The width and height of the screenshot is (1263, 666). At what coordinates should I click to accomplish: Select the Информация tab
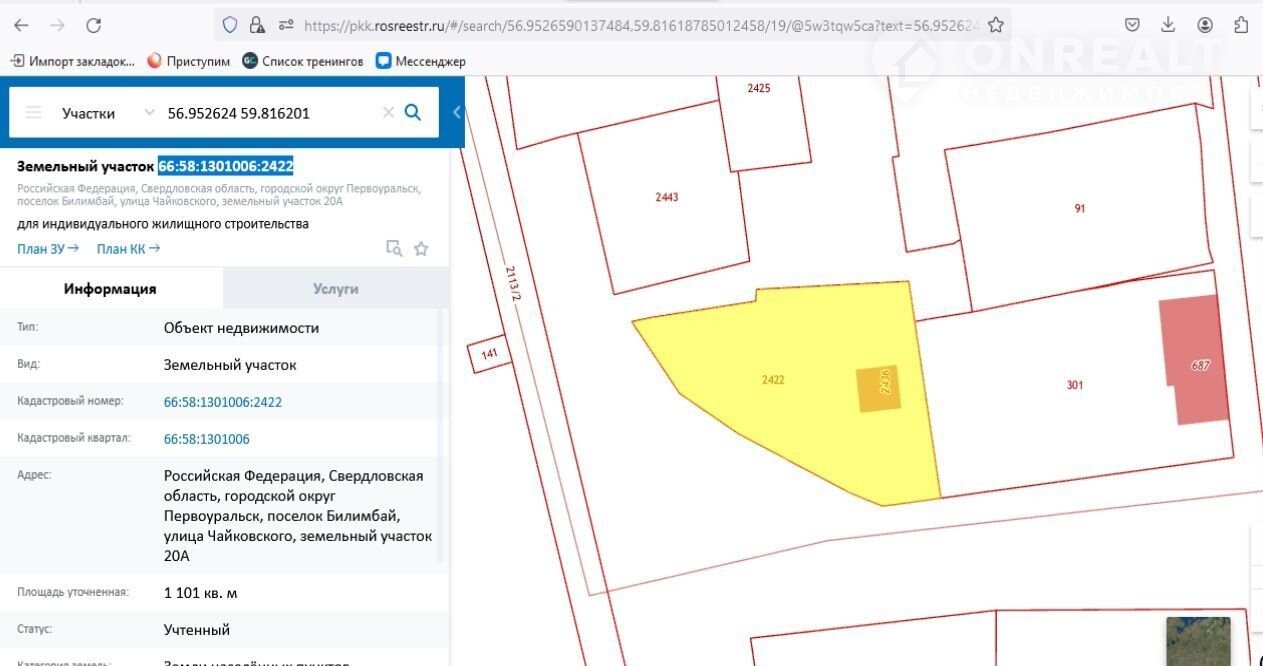[110, 289]
